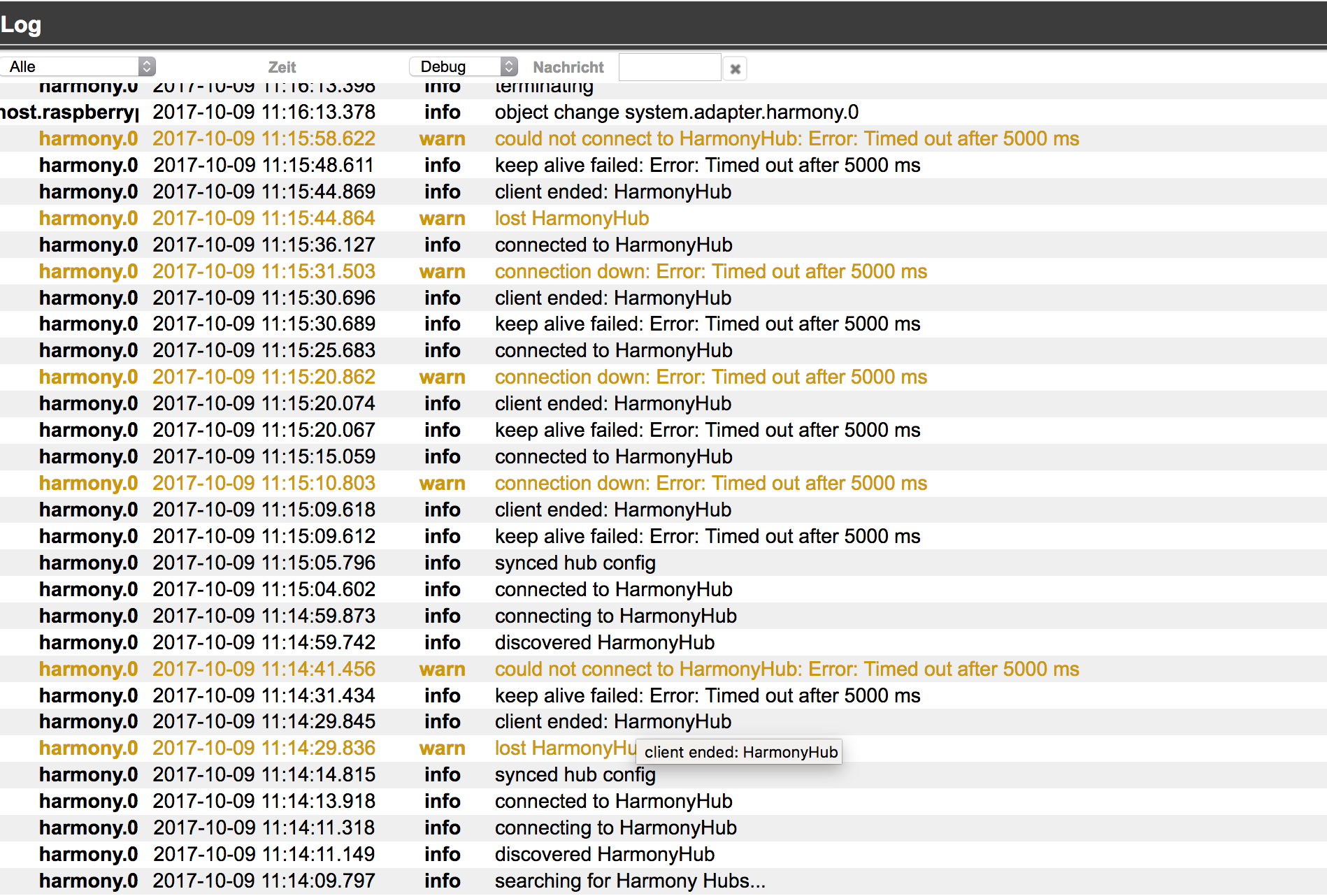Click the "Log" title in header bar
The image size is (1327, 896).
(21, 24)
